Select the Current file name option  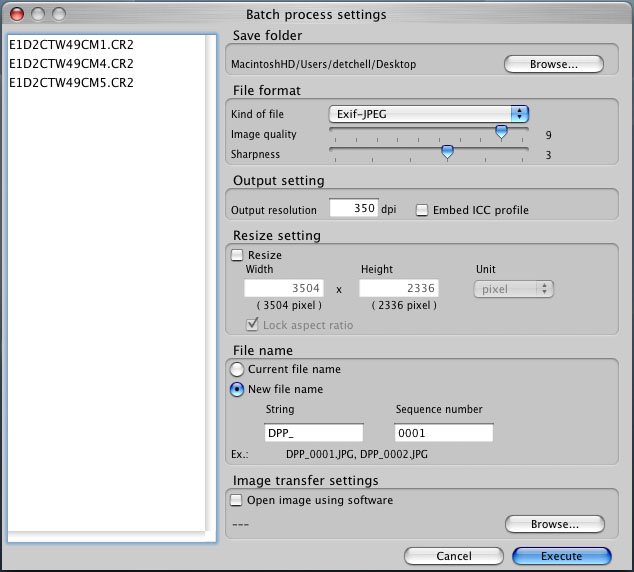(238, 369)
